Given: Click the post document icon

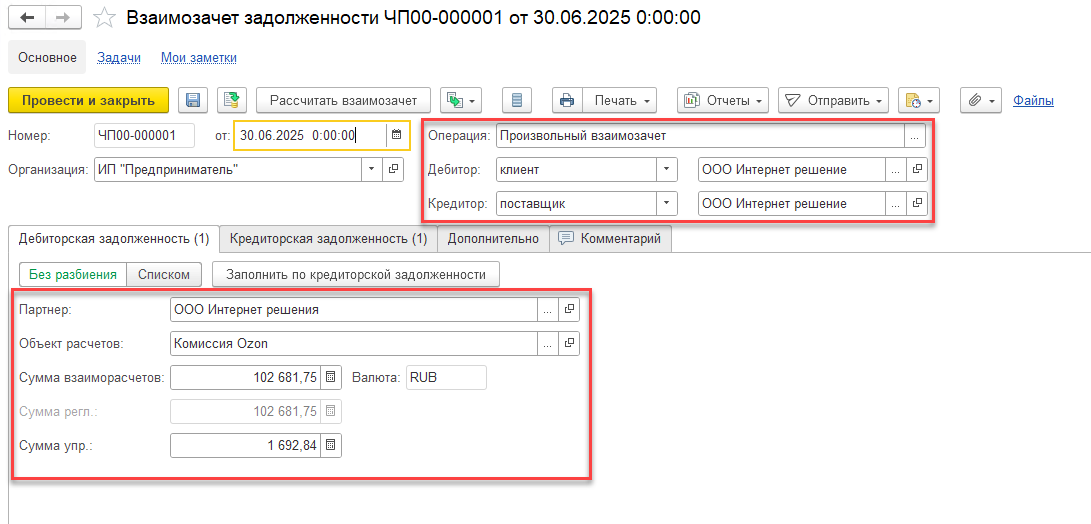Looking at the screenshot, I should click(x=232, y=100).
